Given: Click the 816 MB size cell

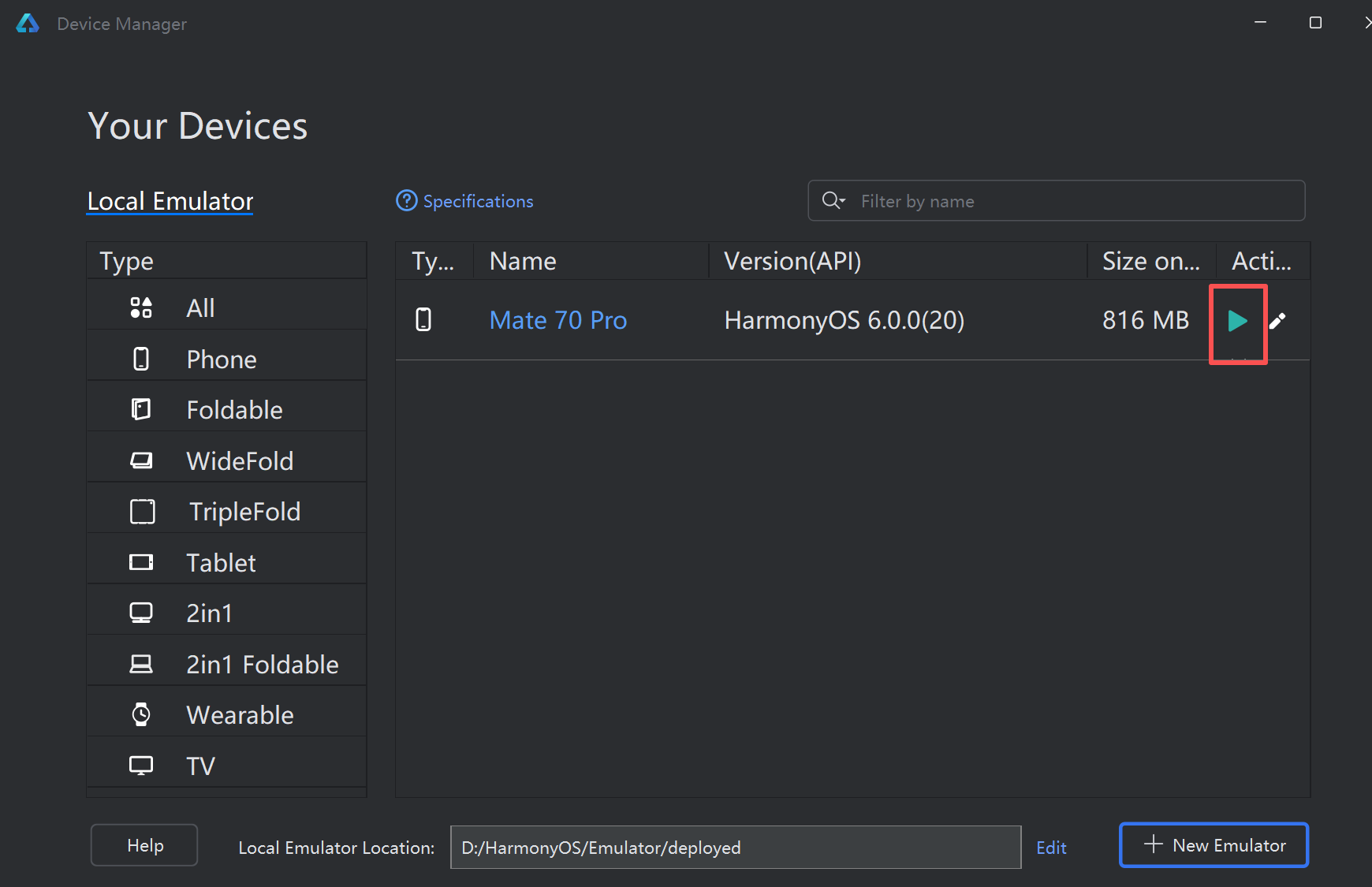Looking at the screenshot, I should point(1146,320).
